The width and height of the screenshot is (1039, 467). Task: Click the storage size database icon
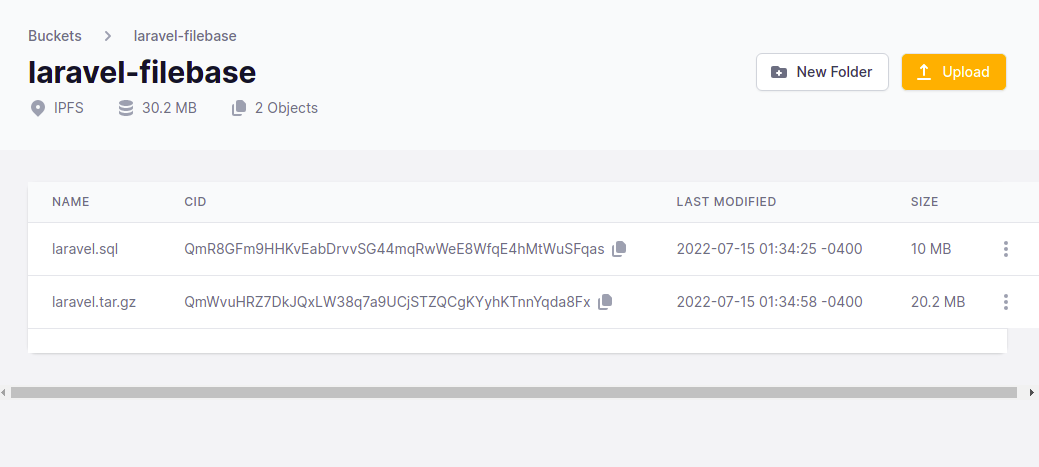125,108
